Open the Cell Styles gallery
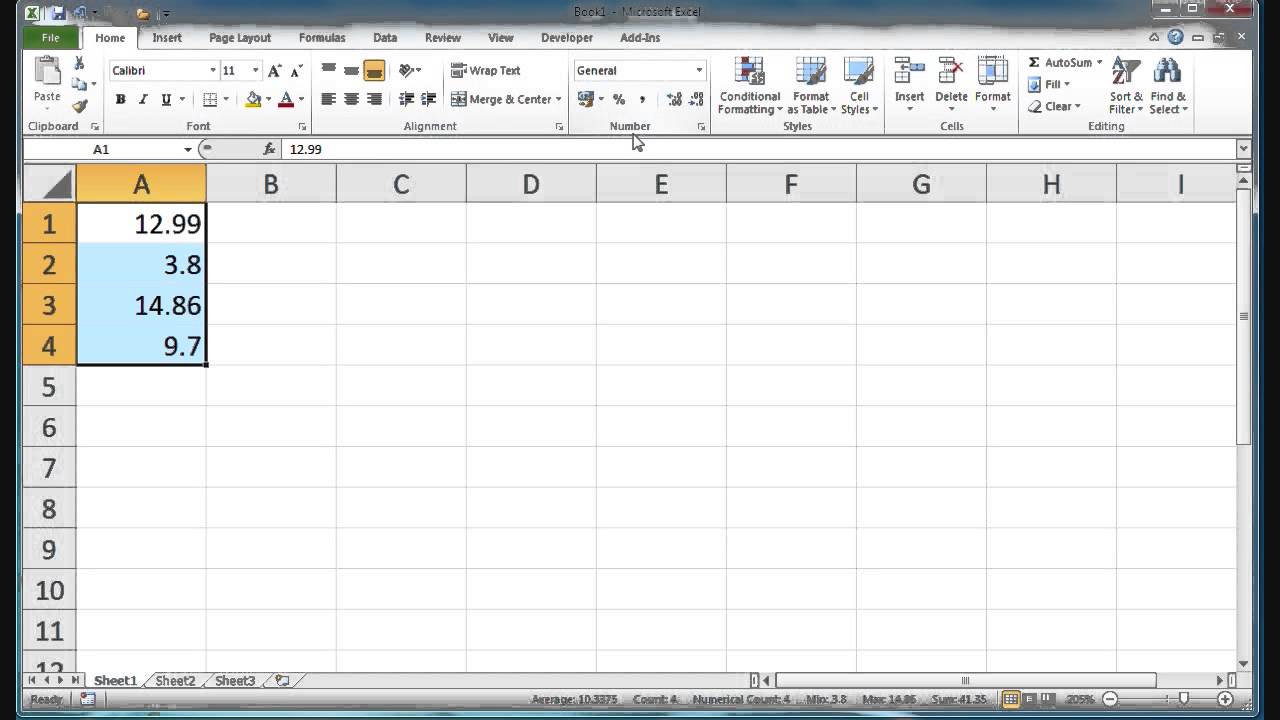1280x720 pixels. click(x=859, y=86)
